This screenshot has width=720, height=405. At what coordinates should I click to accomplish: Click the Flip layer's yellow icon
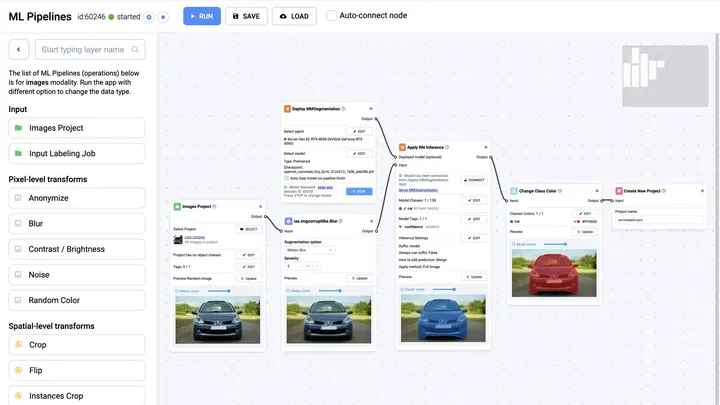click(18, 370)
